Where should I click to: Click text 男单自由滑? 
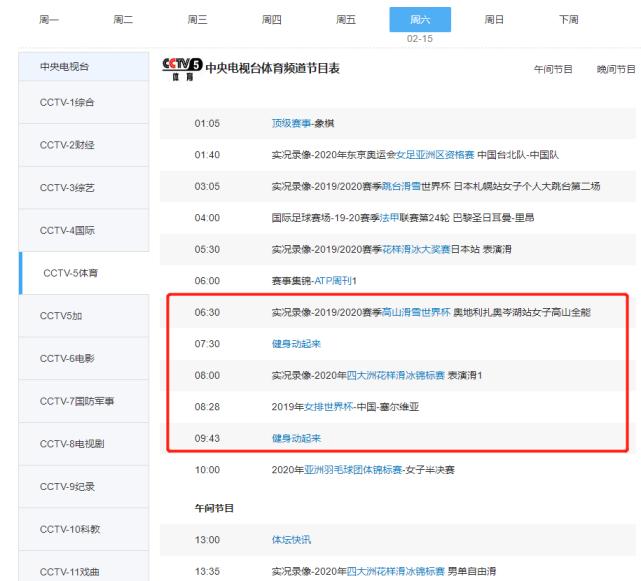coord(472,571)
